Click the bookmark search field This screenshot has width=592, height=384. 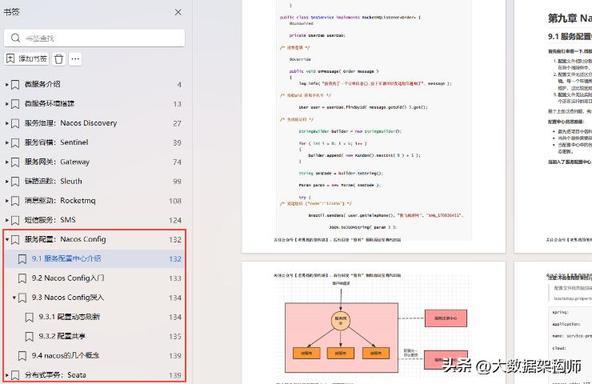point(94,38)
